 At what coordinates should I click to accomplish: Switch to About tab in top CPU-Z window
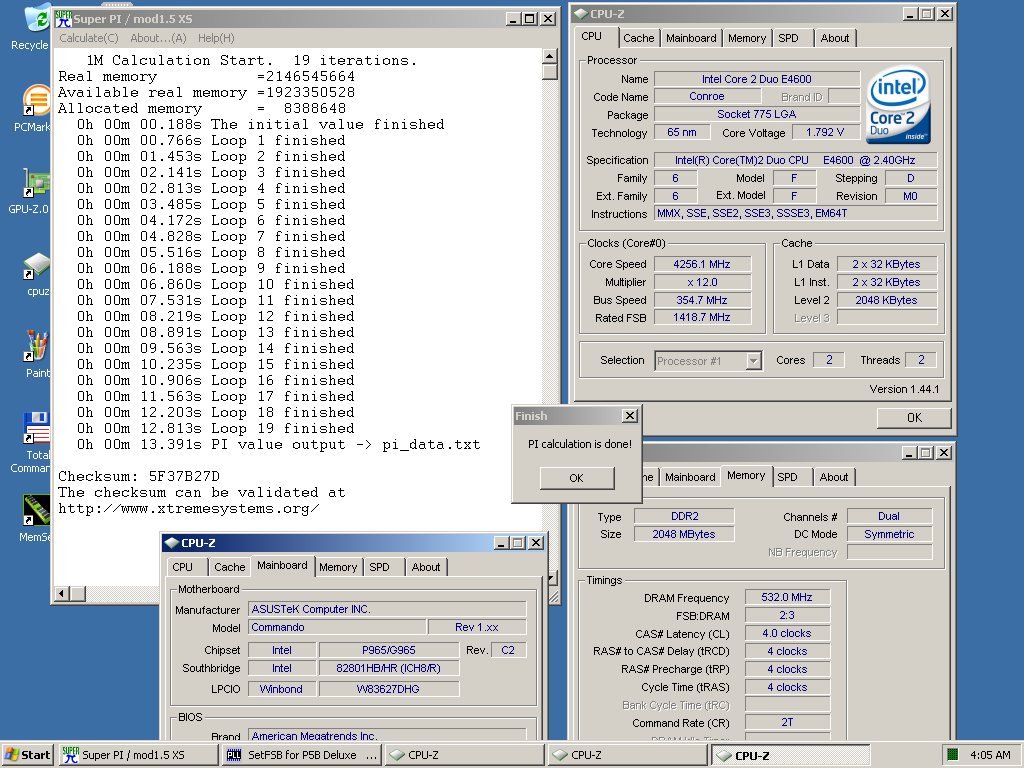point(835,38)
